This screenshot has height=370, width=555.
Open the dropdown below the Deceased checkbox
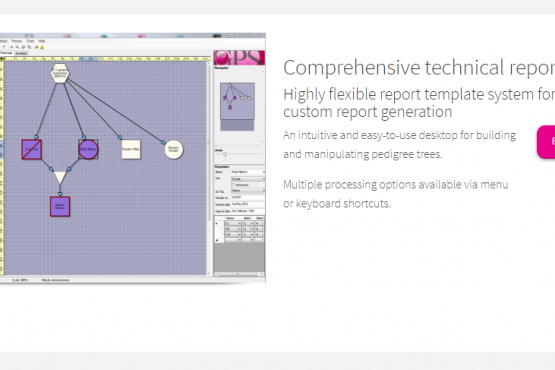pyautogui.click(x=248, y=191)
